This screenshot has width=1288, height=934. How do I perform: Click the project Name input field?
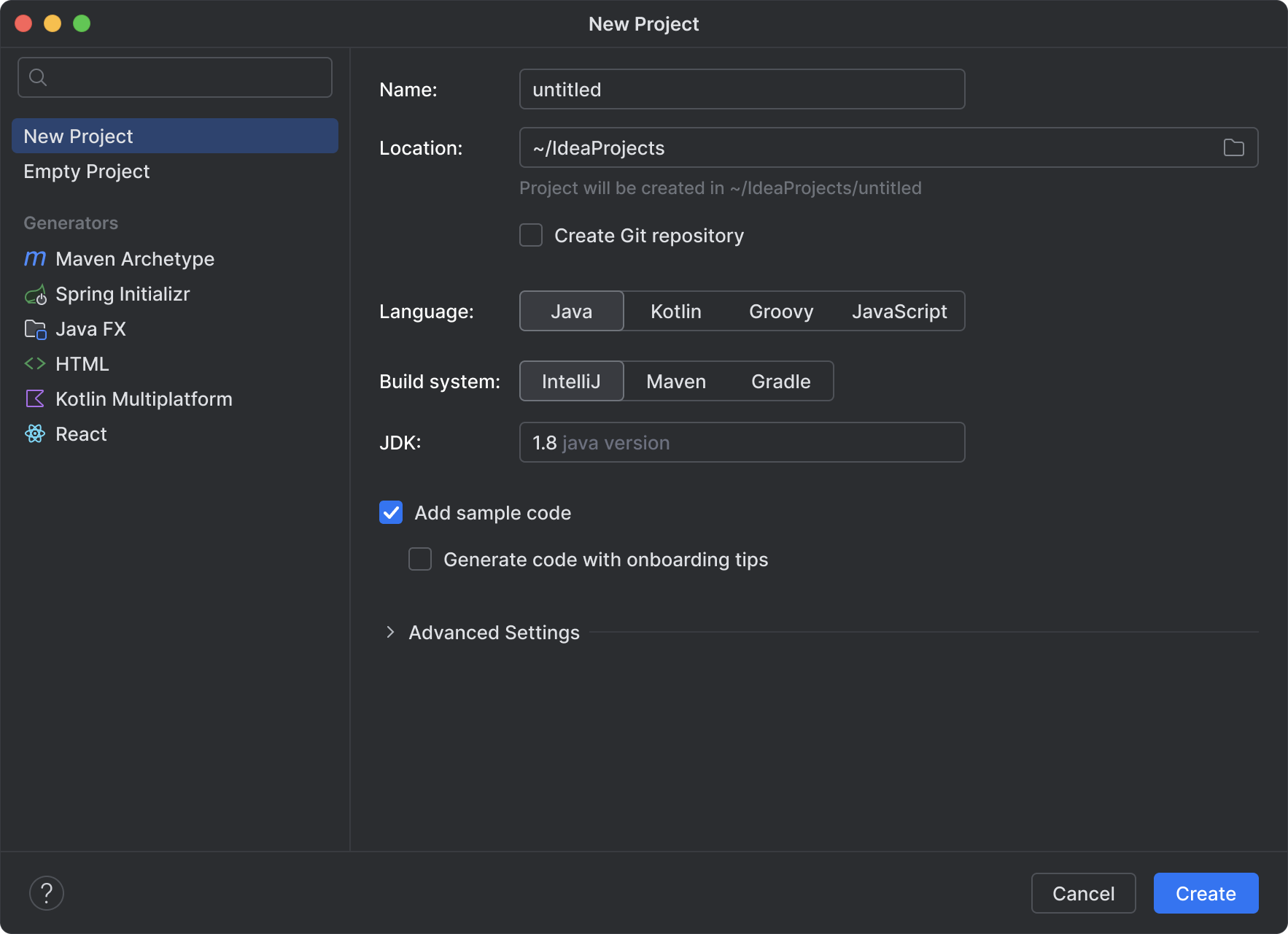[x=741, y=89]
